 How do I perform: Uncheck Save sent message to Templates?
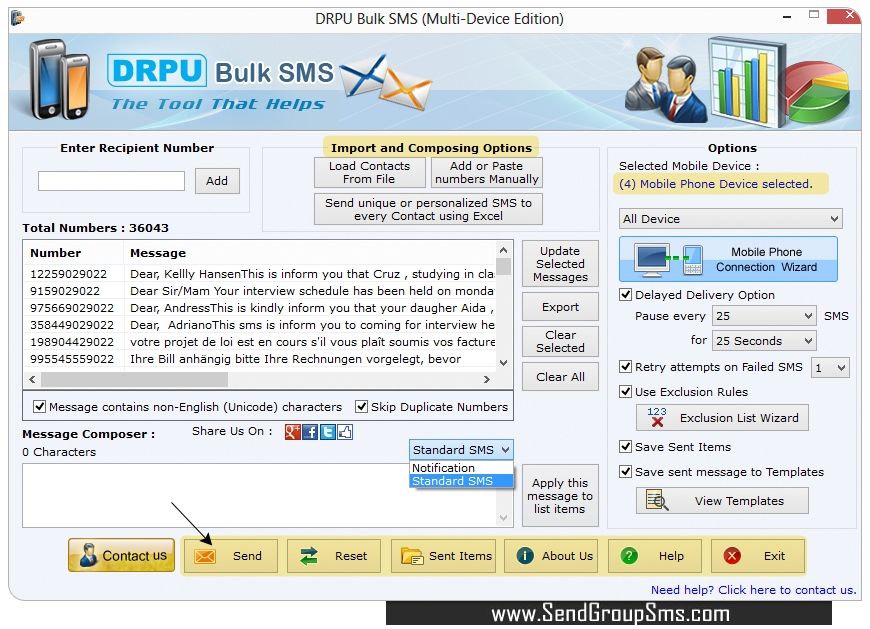tap(625, 471)
